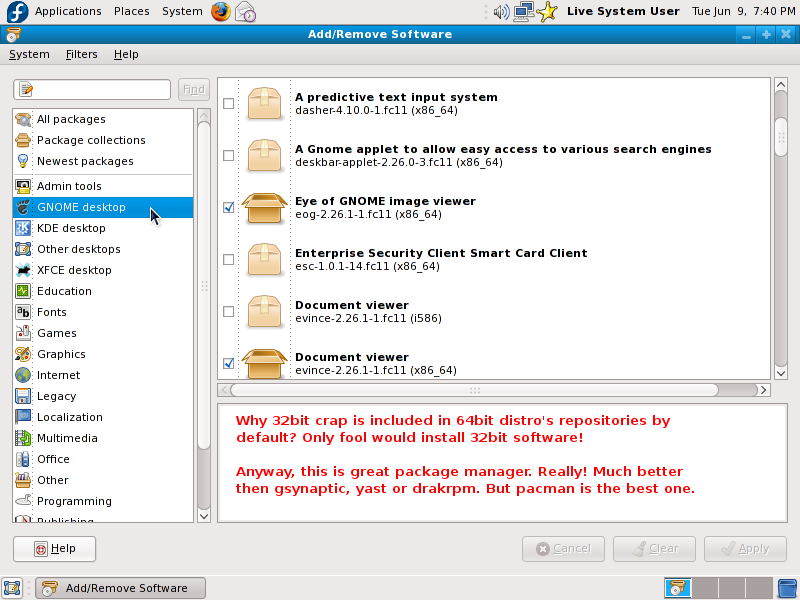Click the category list vertical scrollbar thumb
Viewport: 800px width, 600px height.
click(204, 286)
